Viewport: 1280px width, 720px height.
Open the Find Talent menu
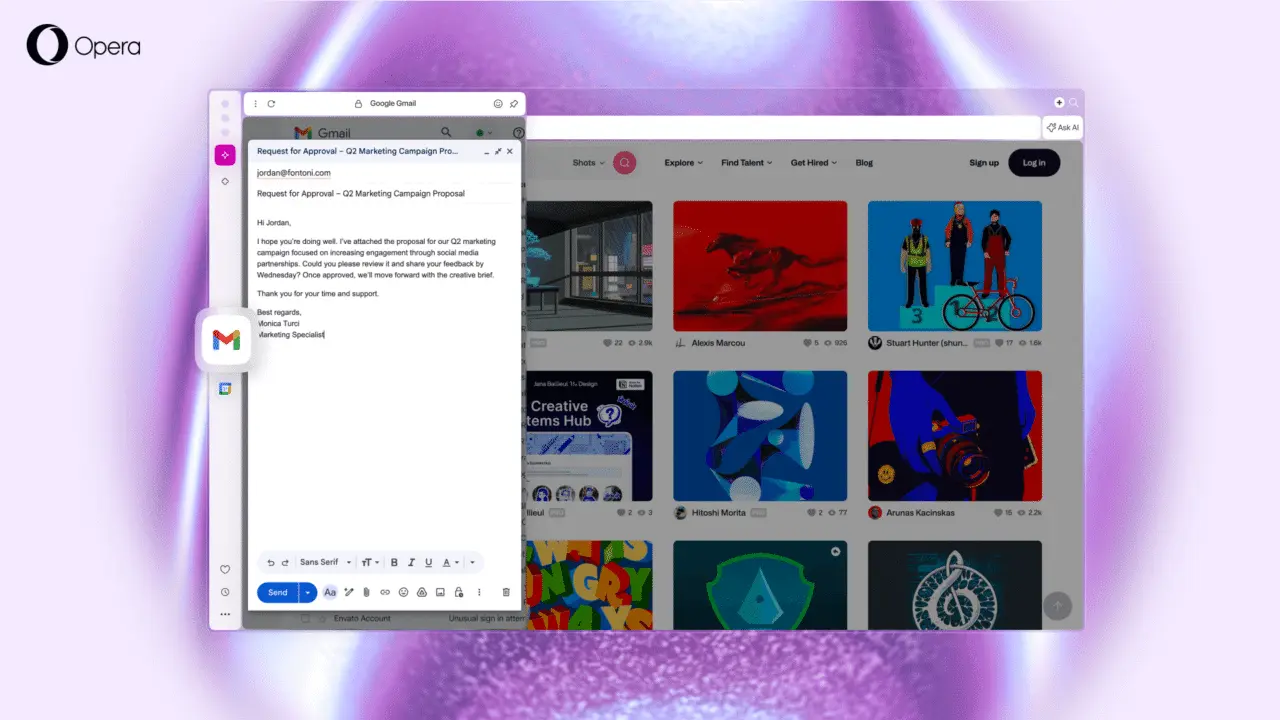coord(744,162)
